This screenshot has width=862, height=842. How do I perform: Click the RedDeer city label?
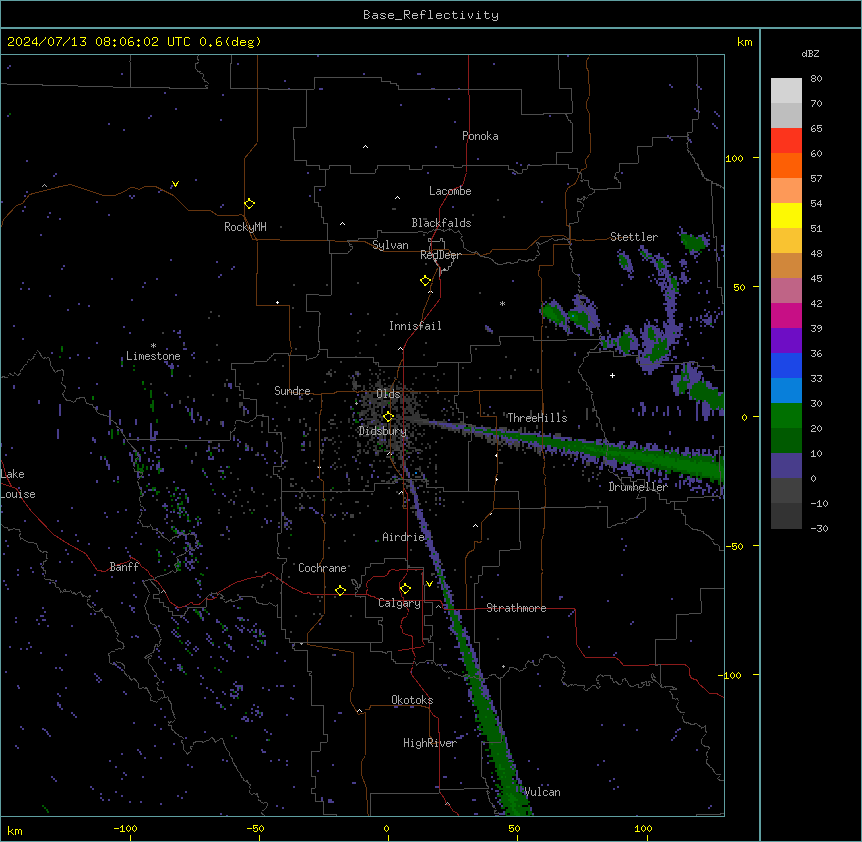[x=440, y=255]
